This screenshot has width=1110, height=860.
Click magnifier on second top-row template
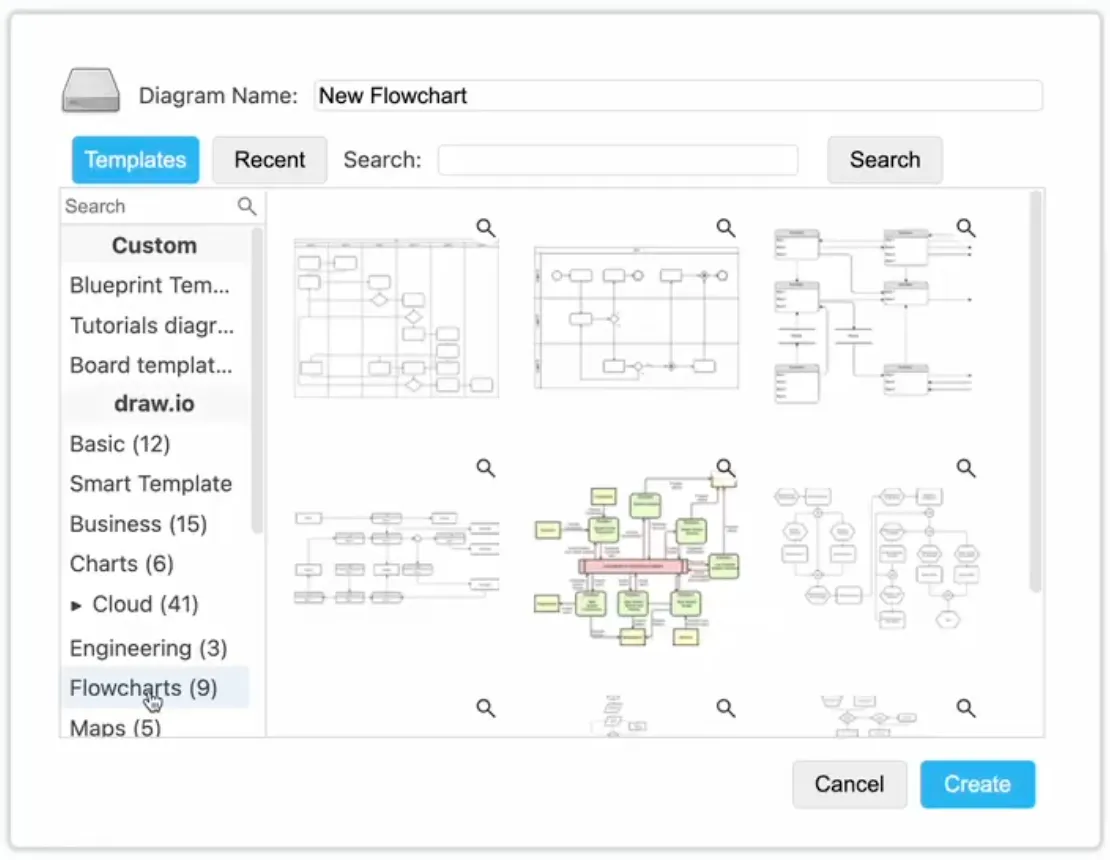click(726, 228)
